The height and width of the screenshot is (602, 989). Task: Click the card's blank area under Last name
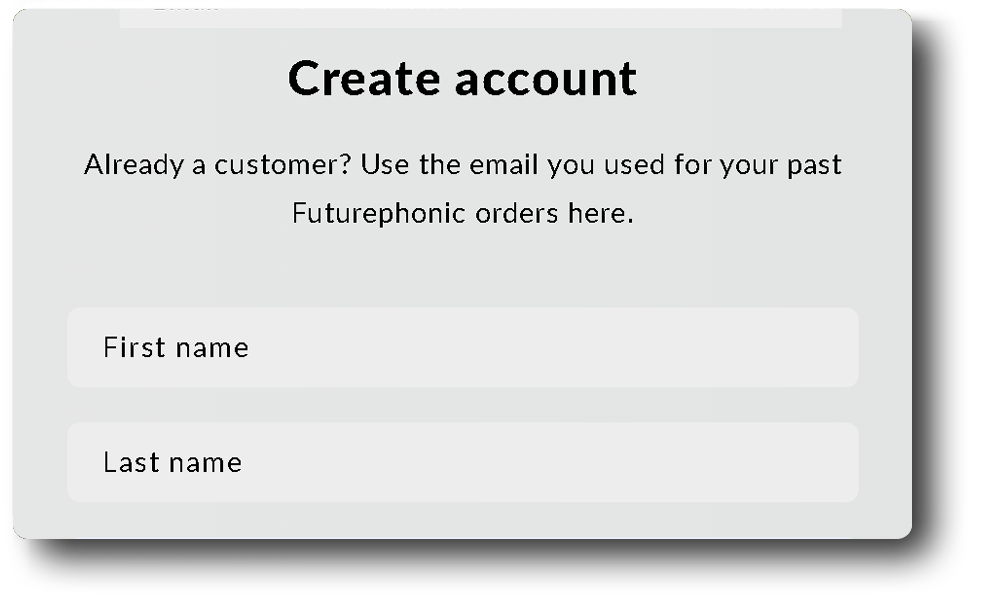[462, 520]
